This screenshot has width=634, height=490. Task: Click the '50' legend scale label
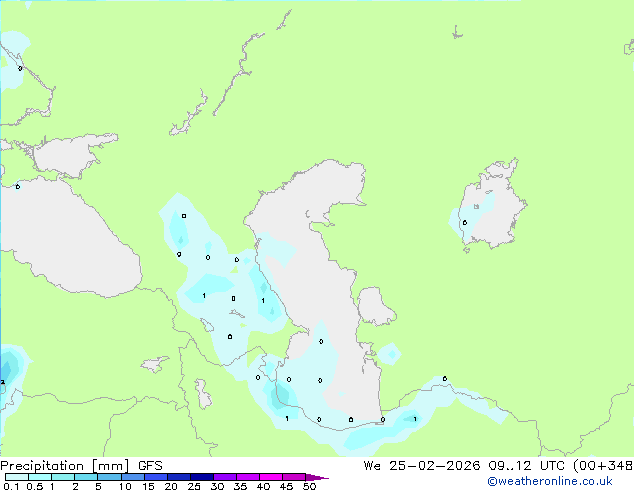pos(309,486)
